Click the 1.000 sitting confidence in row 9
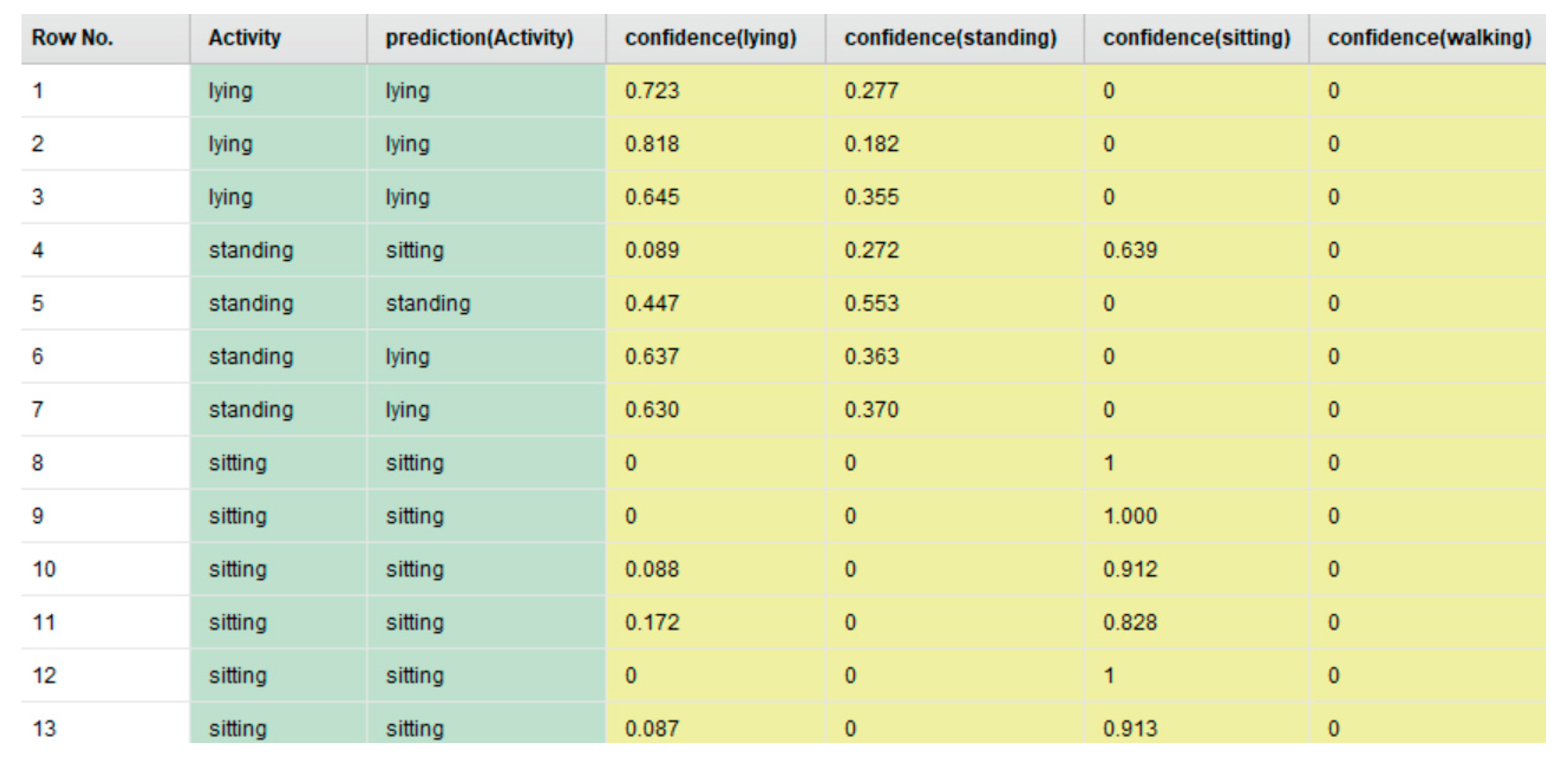 (1130, 516)
